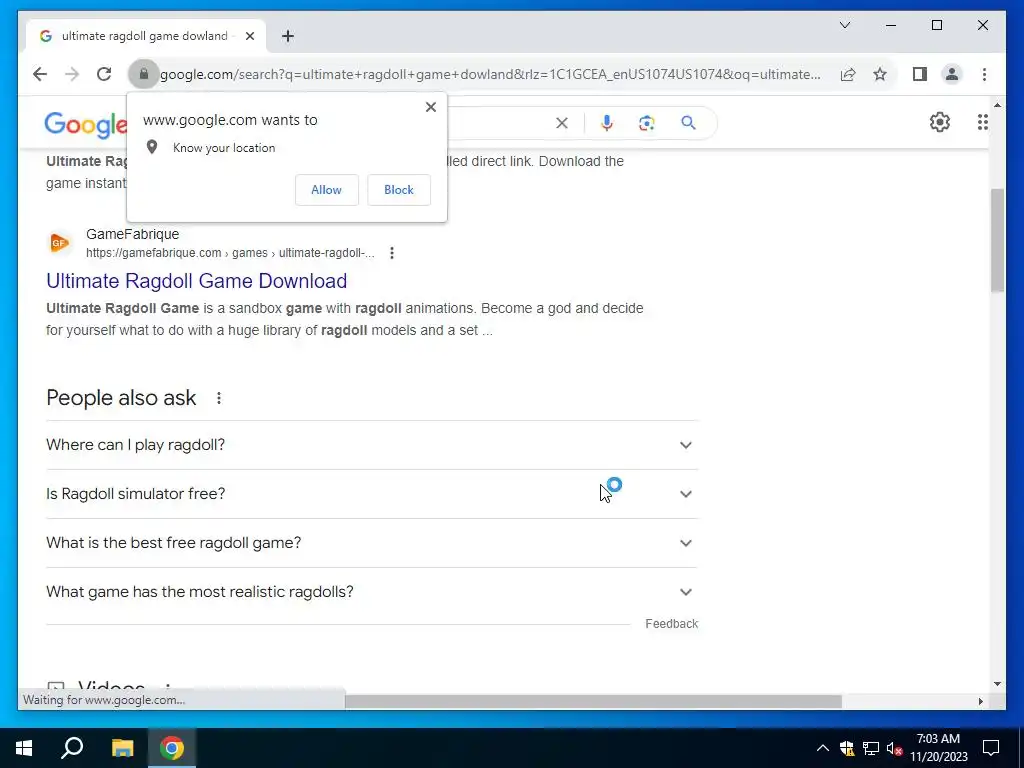The width and height of the screenshot is (1024, 768).
Task: Click the address bar URL
Action: coord(490,74)
